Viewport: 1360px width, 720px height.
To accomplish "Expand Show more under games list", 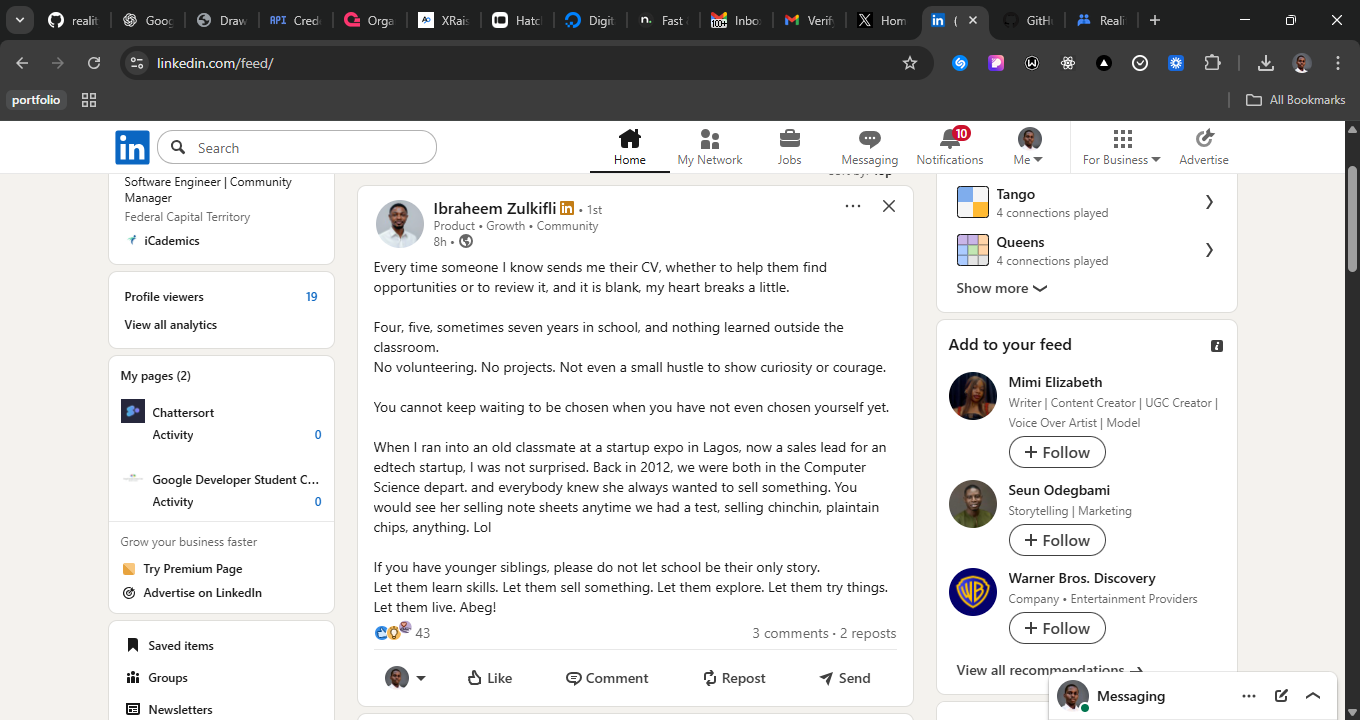I will click(x=1001, y=288).
